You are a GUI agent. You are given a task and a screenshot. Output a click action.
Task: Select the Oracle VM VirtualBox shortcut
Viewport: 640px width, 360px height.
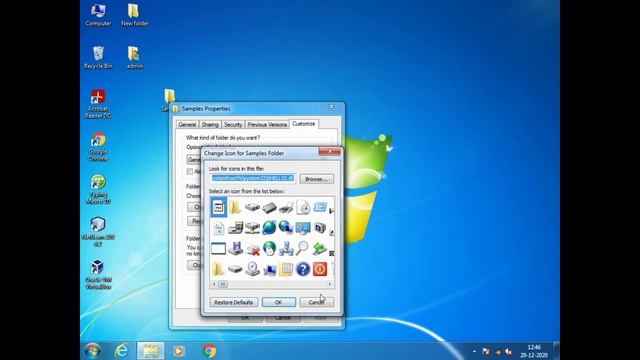coord(98,275)
